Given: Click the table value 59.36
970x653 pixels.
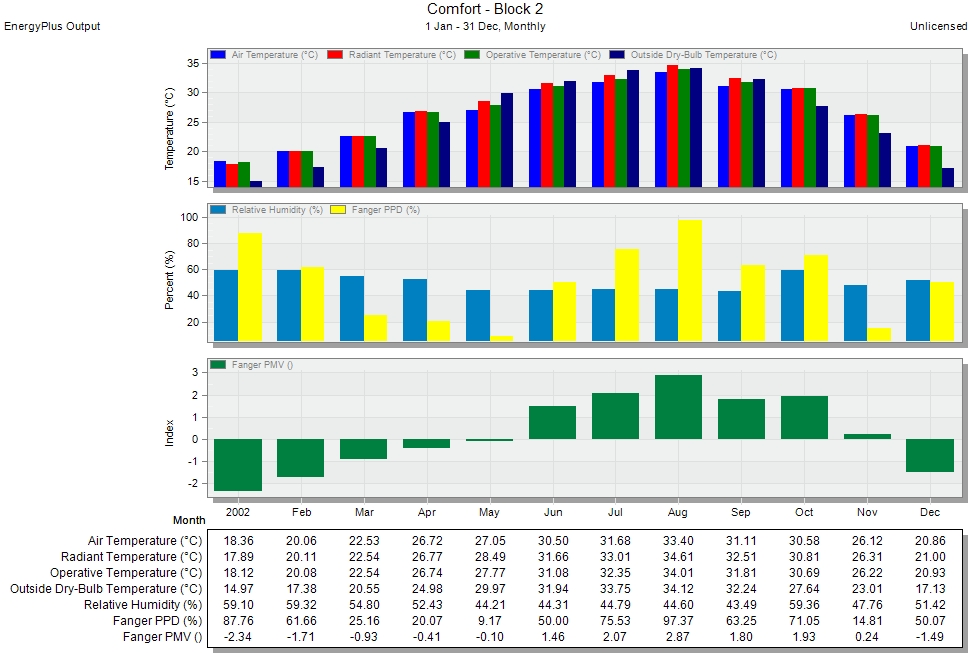Looking at the screenshot, I should [804, 605].
